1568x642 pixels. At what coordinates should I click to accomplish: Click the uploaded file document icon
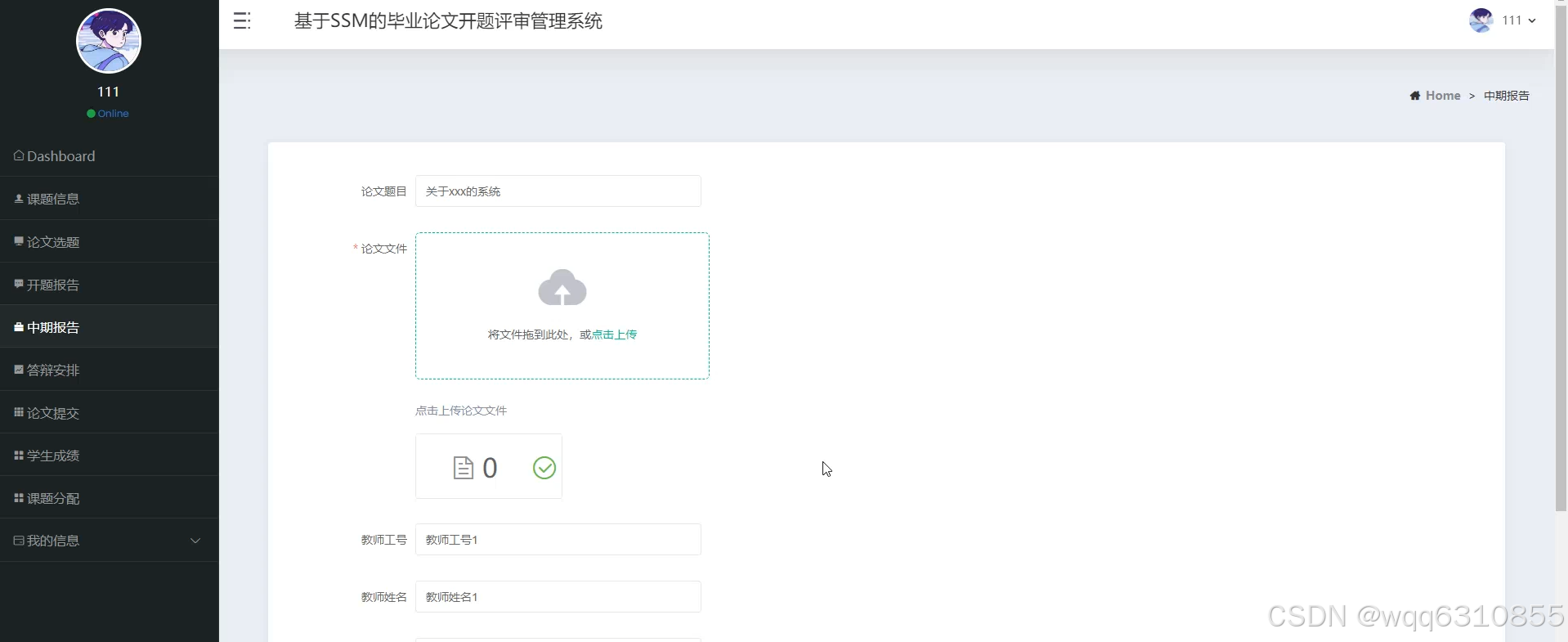point(464,467)
